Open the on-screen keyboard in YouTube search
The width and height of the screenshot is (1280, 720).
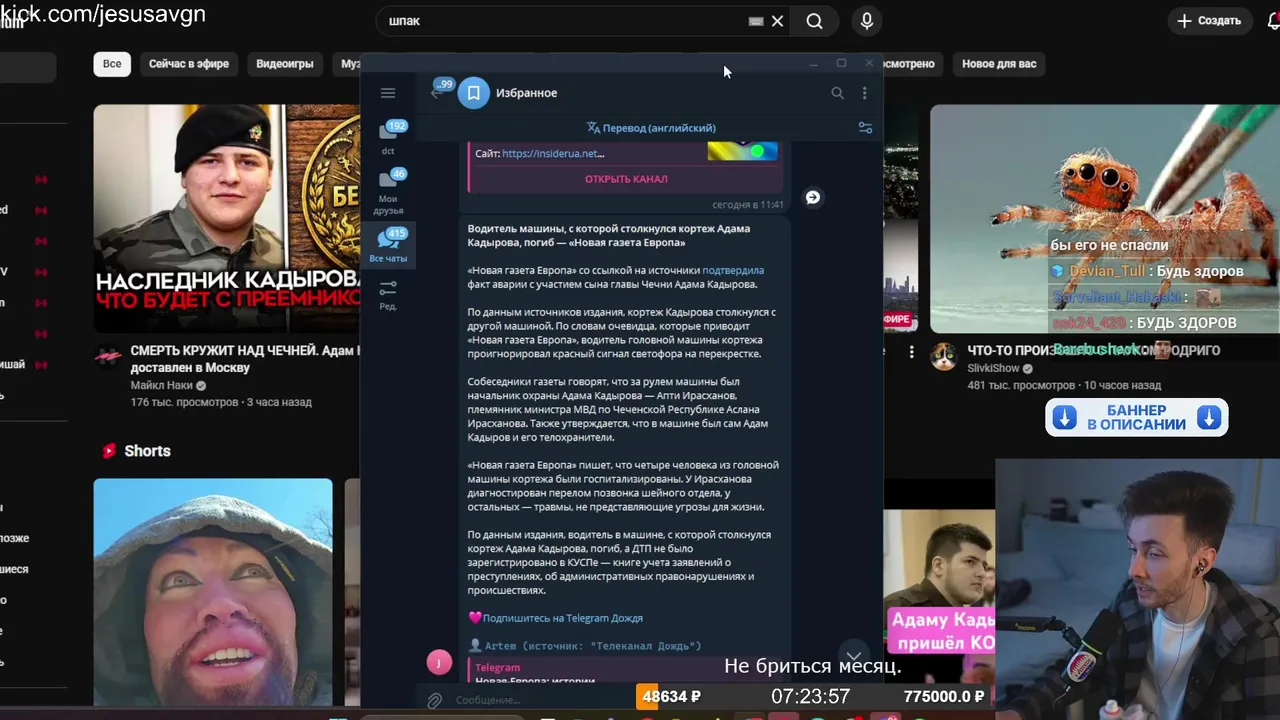coord(756,21)
